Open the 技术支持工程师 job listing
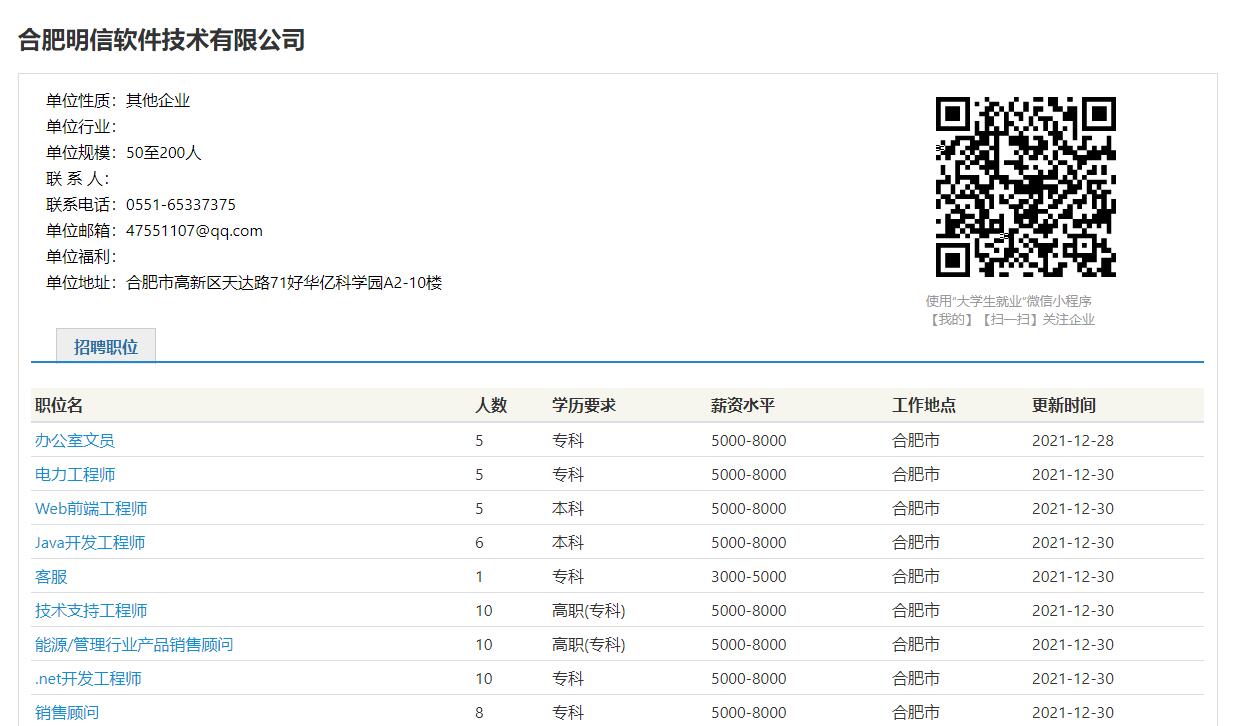This screenshot has width=1233, height=726. 91,610
